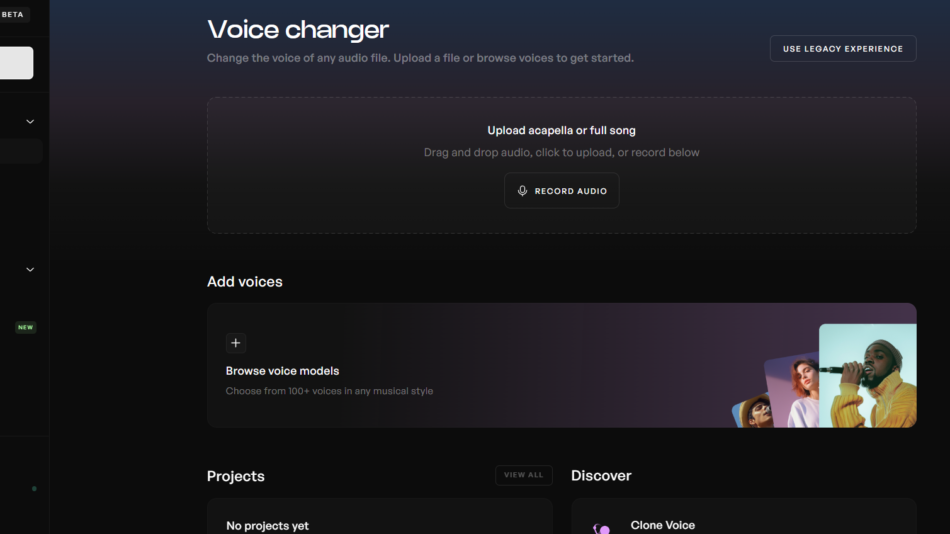
Task: Click the small green status dot in sidebar
Action: 34,489
